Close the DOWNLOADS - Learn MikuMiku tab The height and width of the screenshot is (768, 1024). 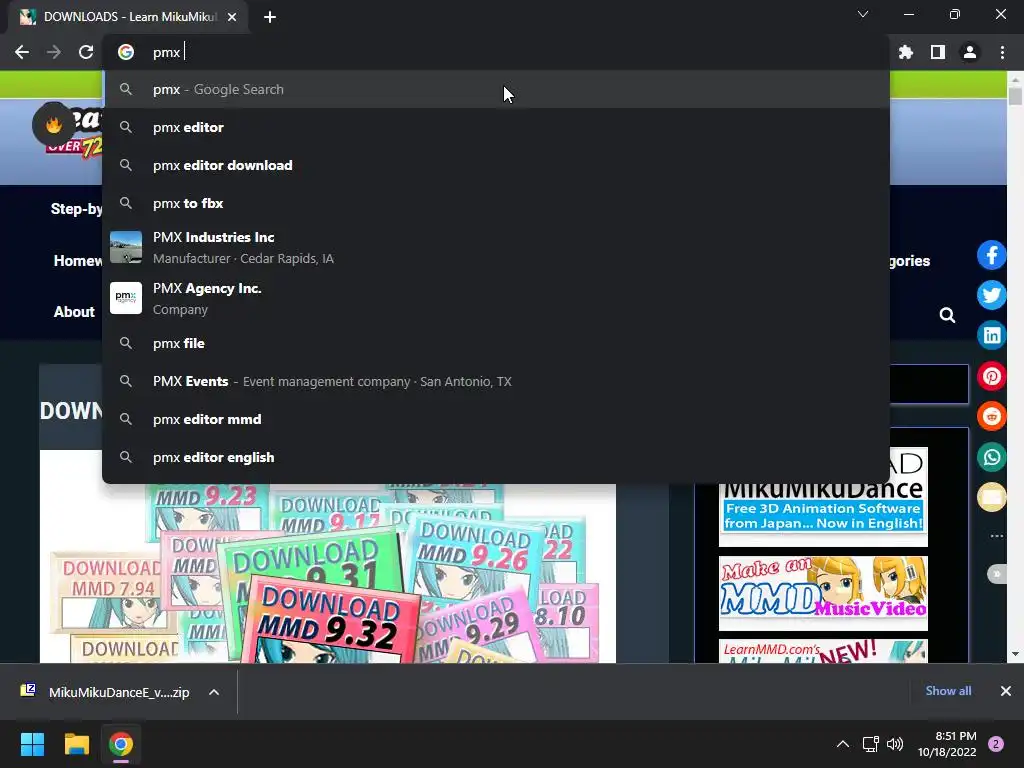232,17
